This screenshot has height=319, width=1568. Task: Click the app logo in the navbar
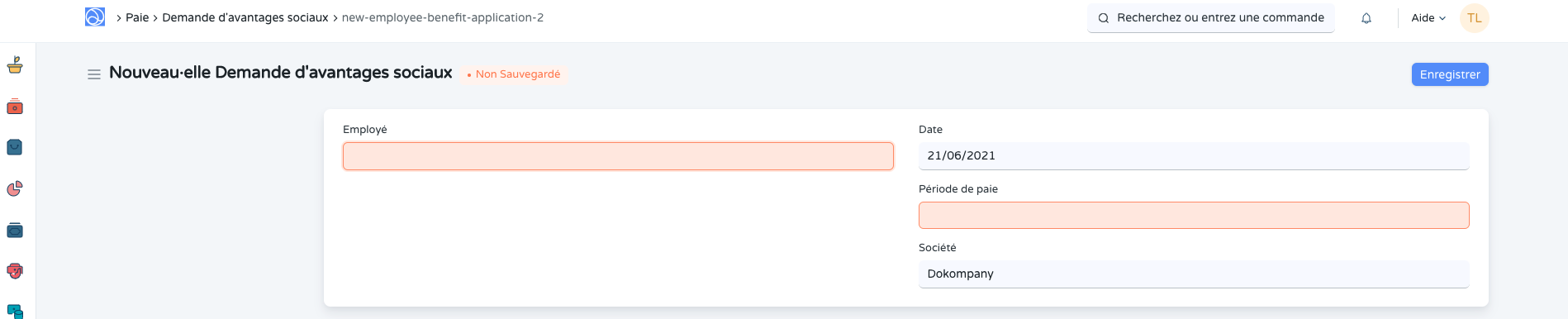click(x=95, y=17)
